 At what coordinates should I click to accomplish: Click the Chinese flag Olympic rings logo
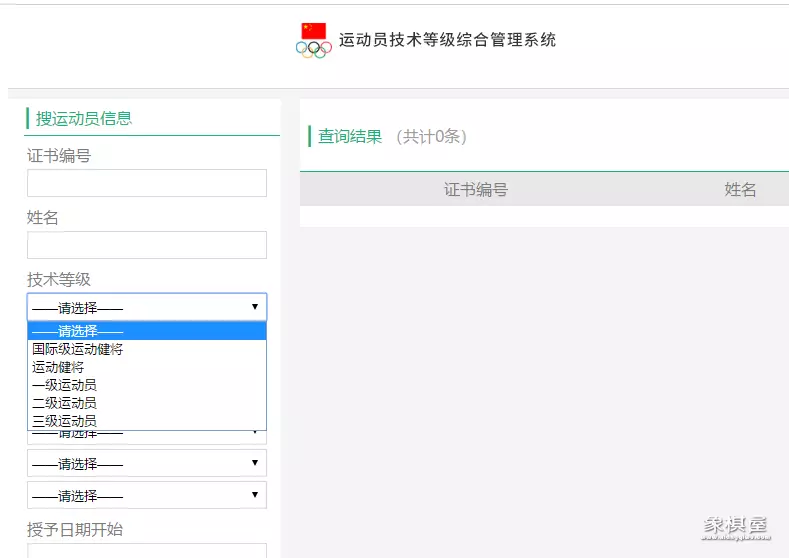(x=313, y=40)
